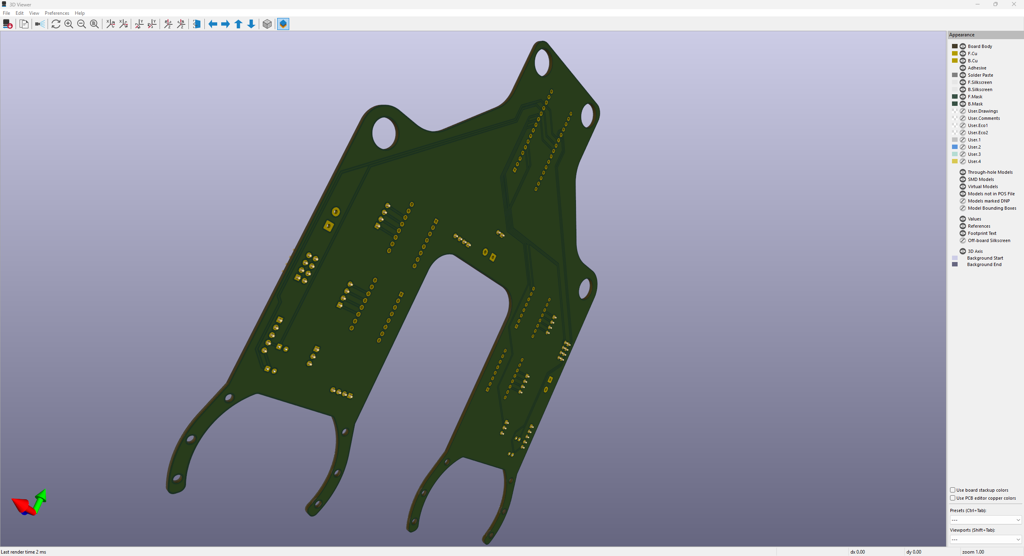The height and width of the screenshot is (556, 1024).
Task: Pan board up with blue arrow
Action: click(238, 24)
